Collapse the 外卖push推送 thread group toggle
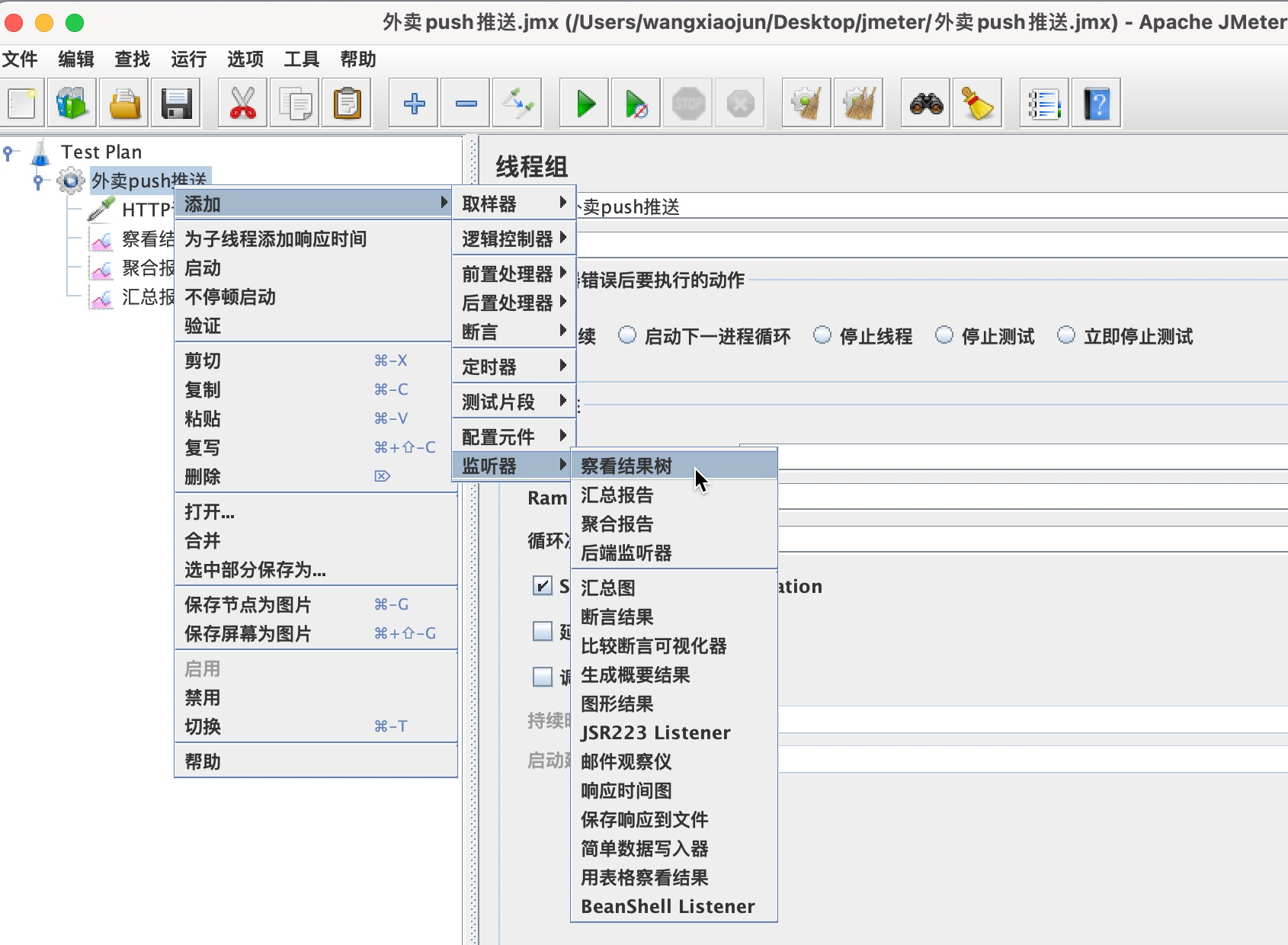This screenshot has height=945, width=1288. 38,181
